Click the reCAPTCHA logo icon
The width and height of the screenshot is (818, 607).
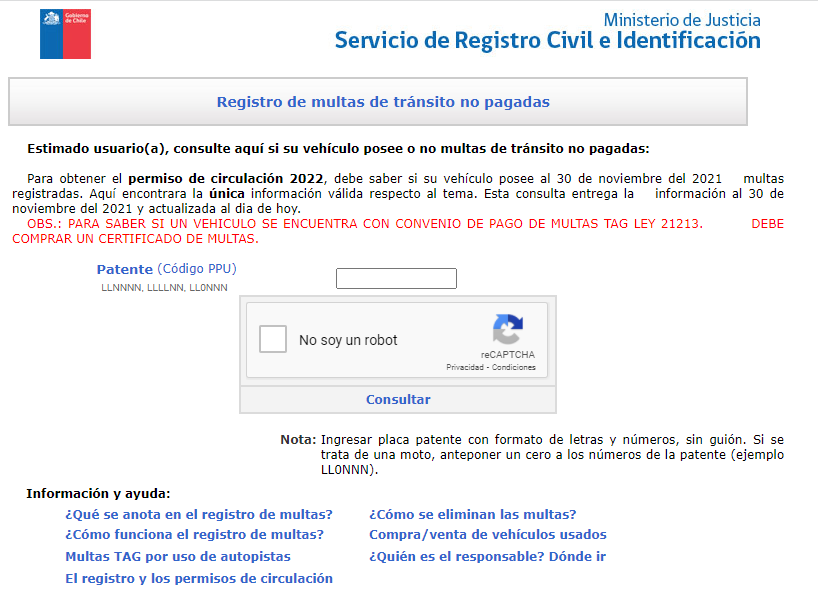point(508,330)
